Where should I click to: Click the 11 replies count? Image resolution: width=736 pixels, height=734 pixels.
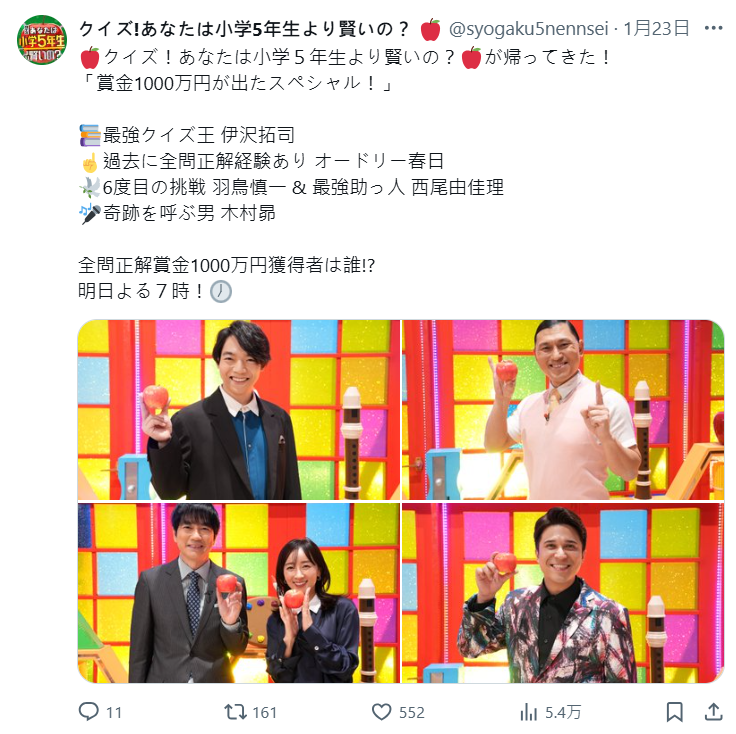114,712
